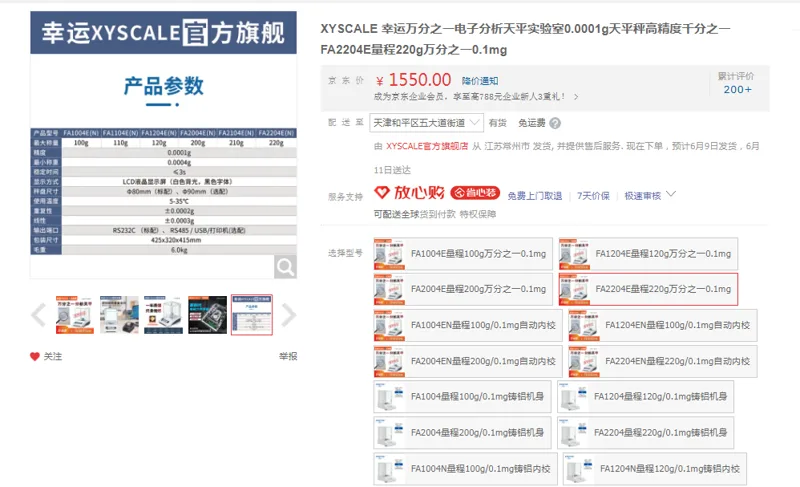Choose model FA1004E量程100g万分之一0.1mg
This screenshot has width=800, height=487.
point(463,253)
